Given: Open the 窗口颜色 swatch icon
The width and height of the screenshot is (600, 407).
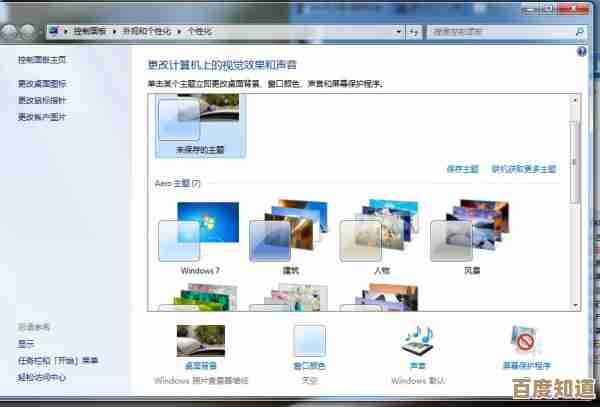Looking at the screenshot, I should tap(309, 340).
